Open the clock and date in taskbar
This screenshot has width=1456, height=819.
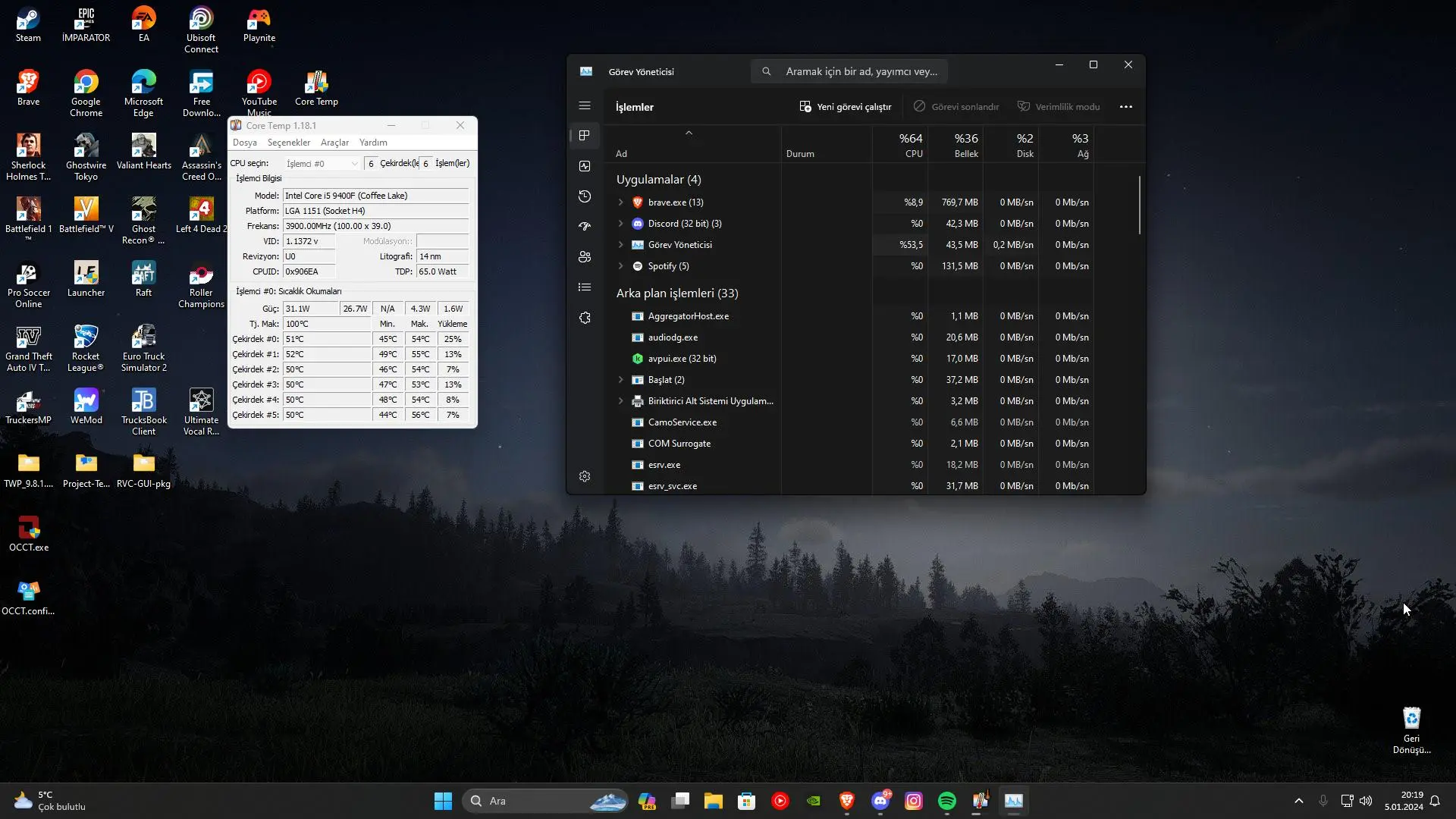click(1404, 801)
